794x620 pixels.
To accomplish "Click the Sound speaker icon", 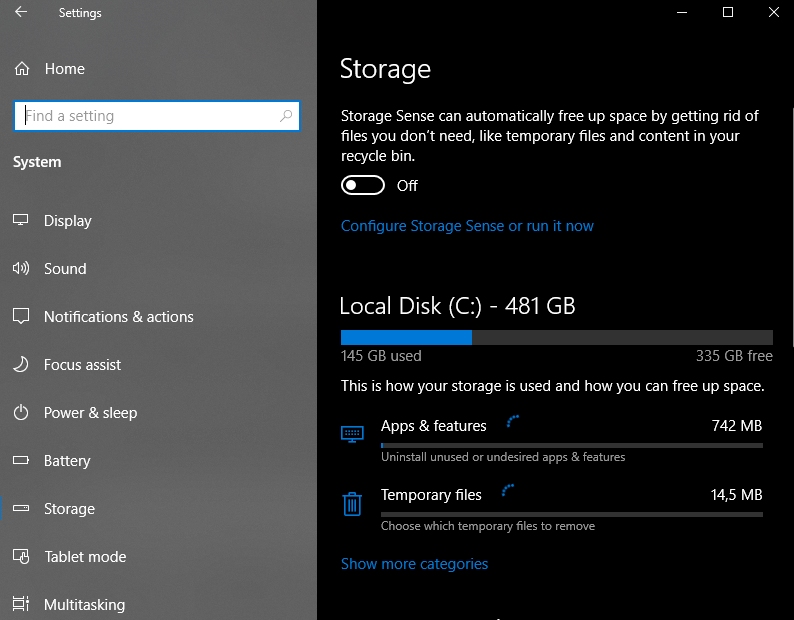I will pyautogui.click(x=21, y=269).
